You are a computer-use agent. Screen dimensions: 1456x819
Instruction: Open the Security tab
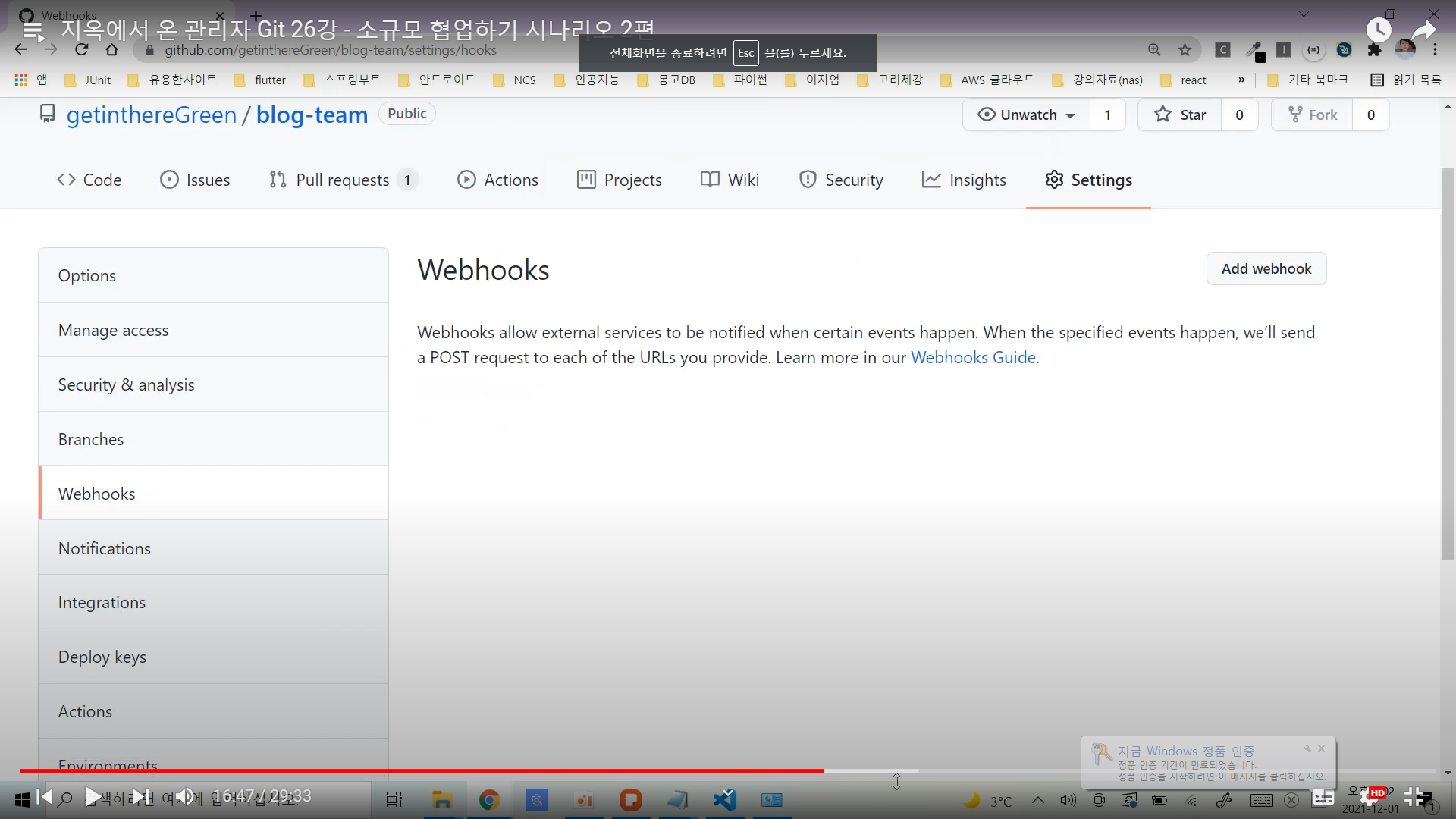click(x=841, y=180)
